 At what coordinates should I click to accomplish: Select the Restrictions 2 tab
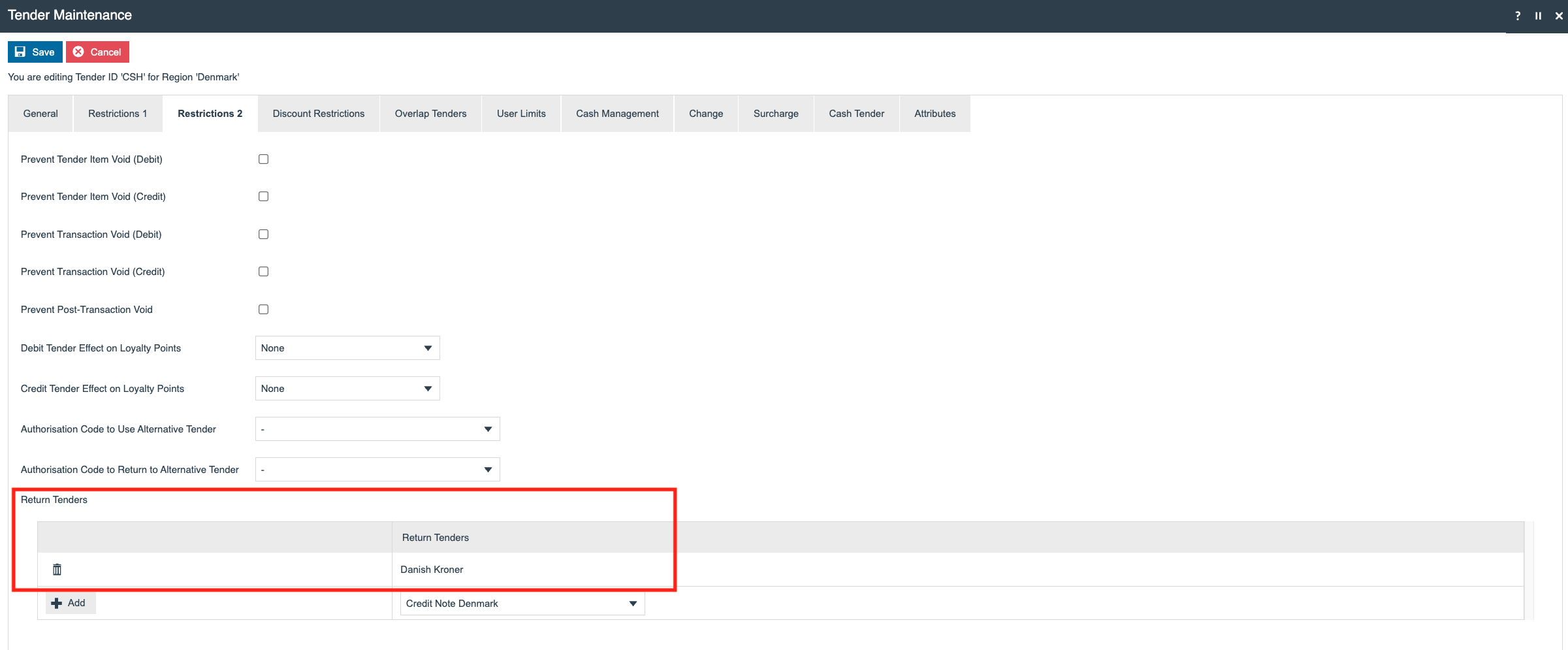coord(210,114)
